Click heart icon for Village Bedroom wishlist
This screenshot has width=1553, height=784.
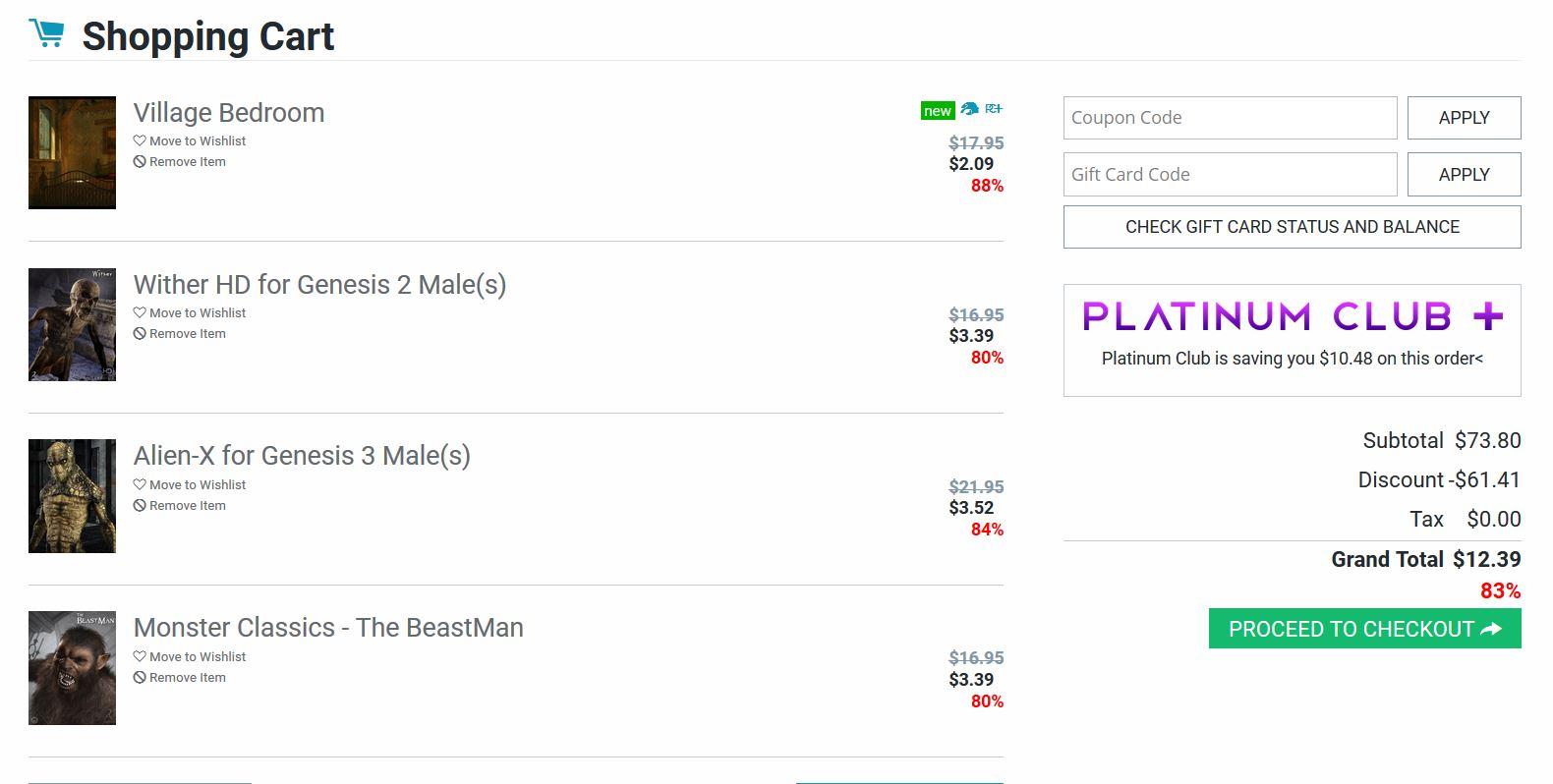coord(140,140)
